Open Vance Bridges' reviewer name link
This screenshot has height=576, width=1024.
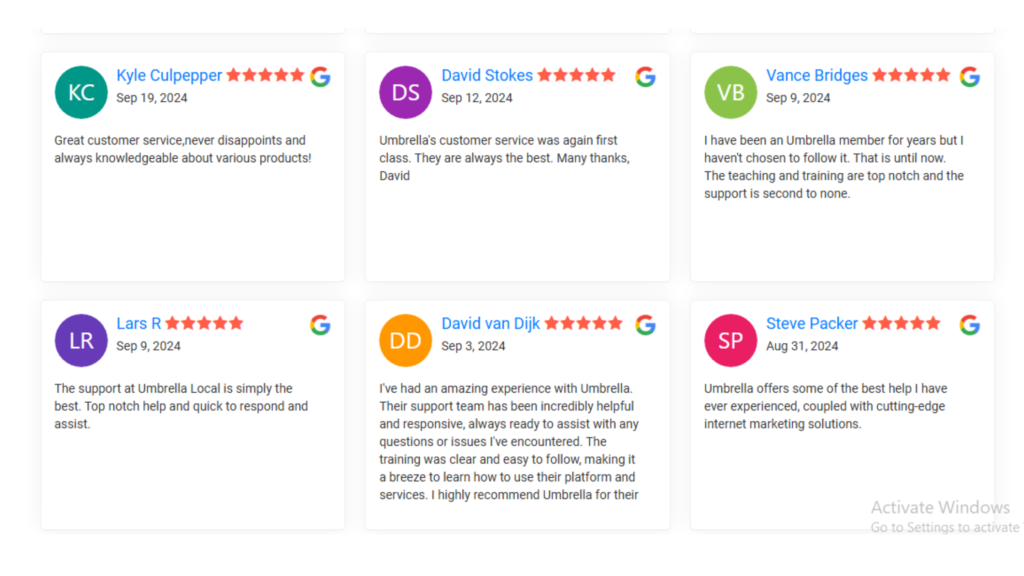click(817, 76)
